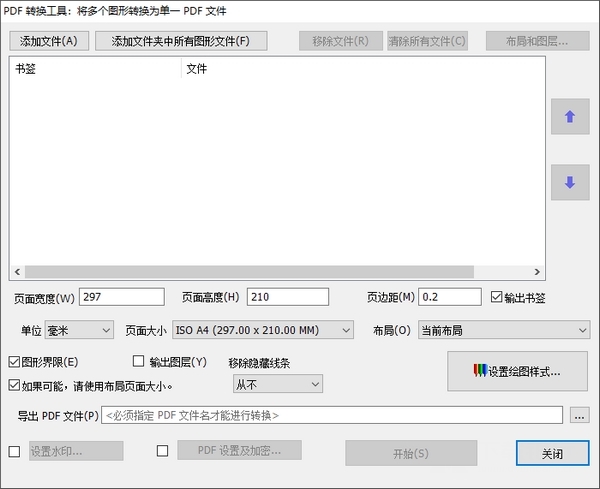Click the 添加文件(A) button
This screenshot has height=489, width=600.
coord(49,41)
